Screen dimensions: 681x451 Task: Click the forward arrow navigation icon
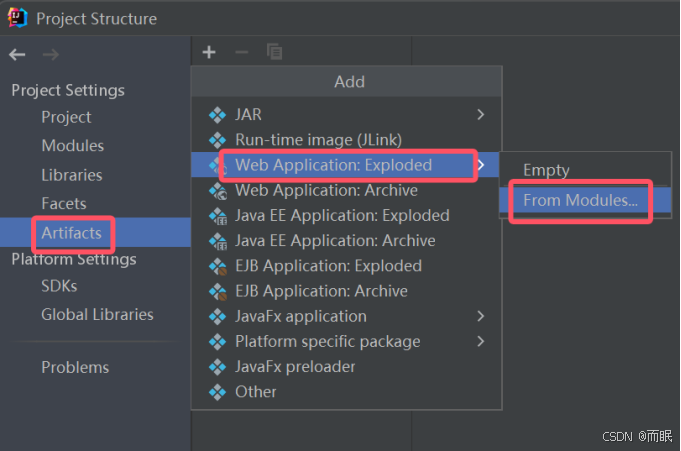tap(51, 54)
